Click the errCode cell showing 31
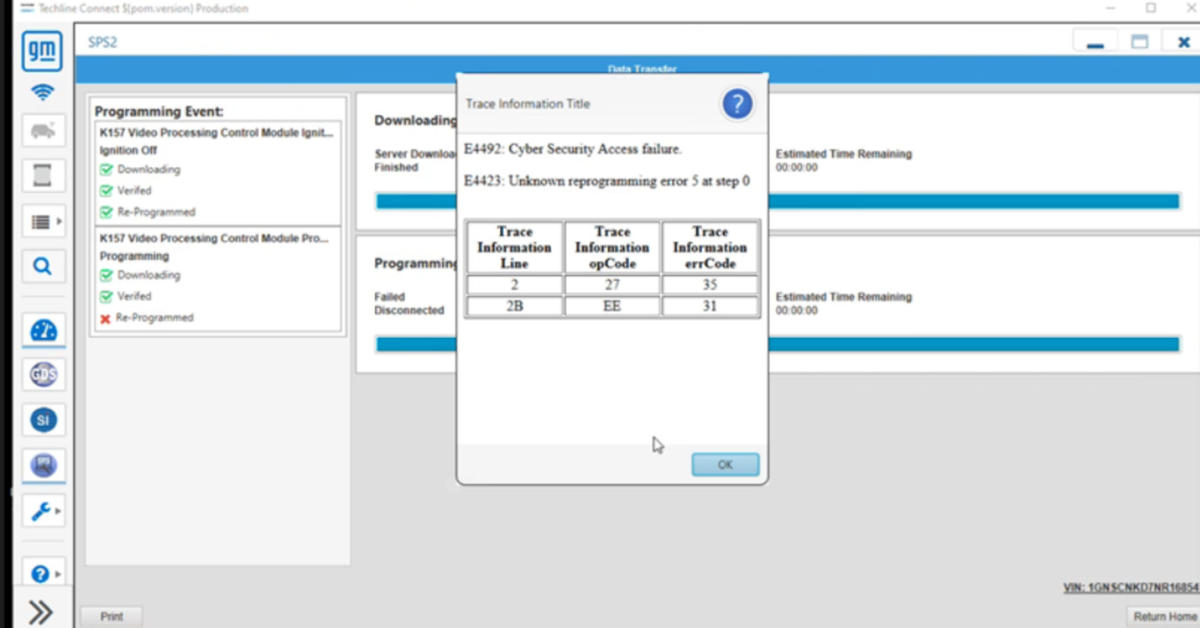 (710, 306)
